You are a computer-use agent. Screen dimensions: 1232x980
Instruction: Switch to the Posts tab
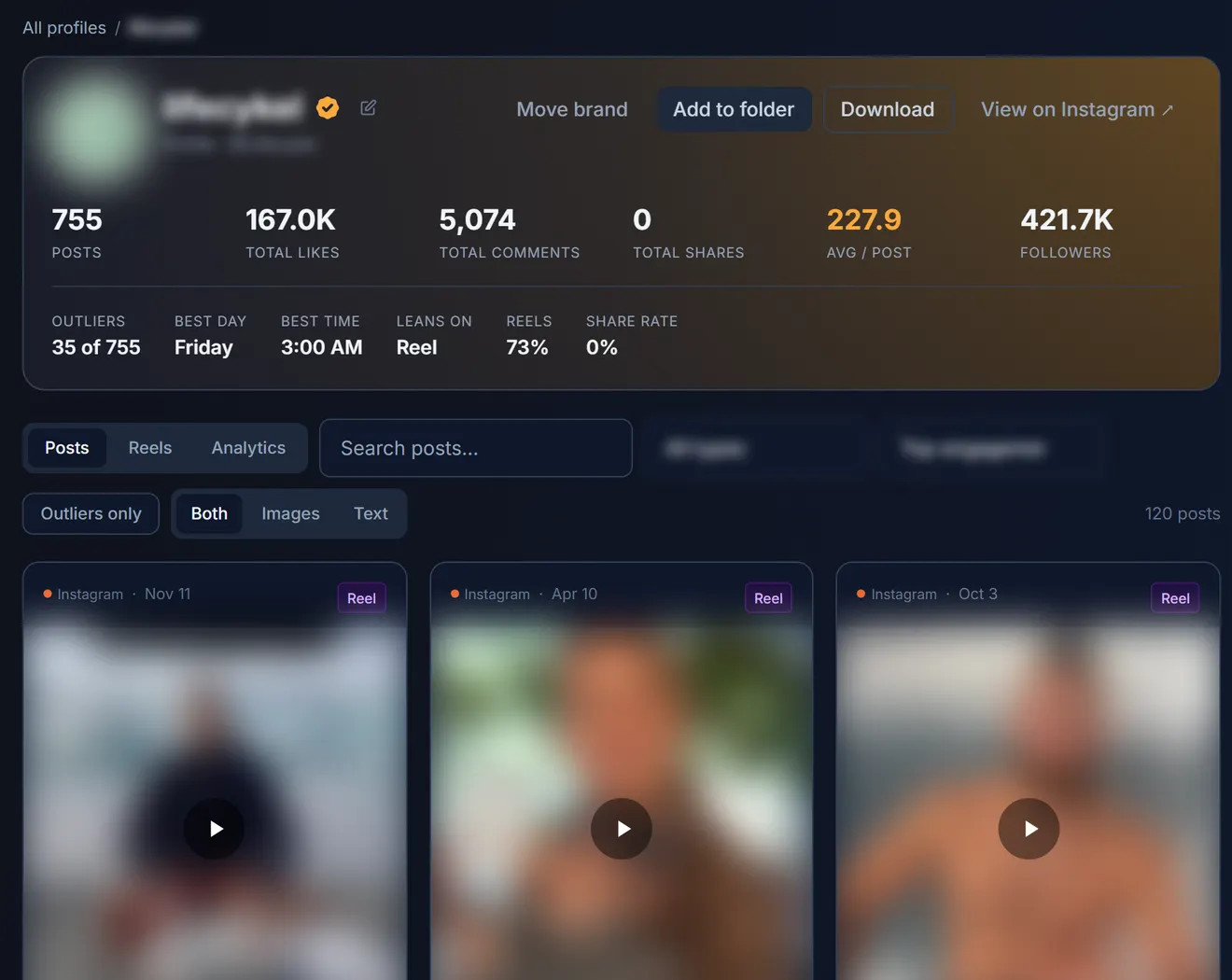point(67,448)
